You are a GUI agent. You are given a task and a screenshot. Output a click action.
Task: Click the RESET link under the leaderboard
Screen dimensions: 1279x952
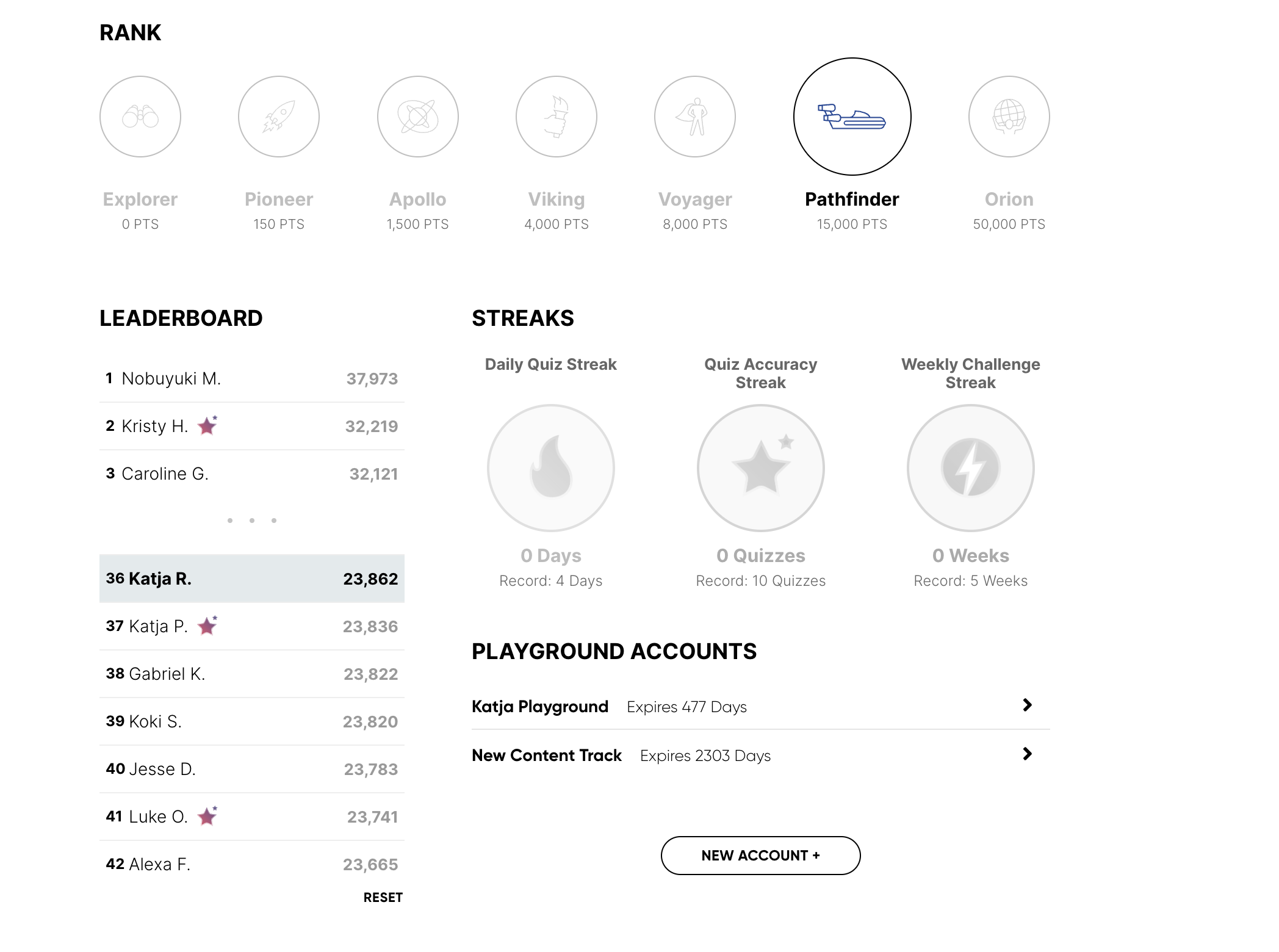pos(383,898)
